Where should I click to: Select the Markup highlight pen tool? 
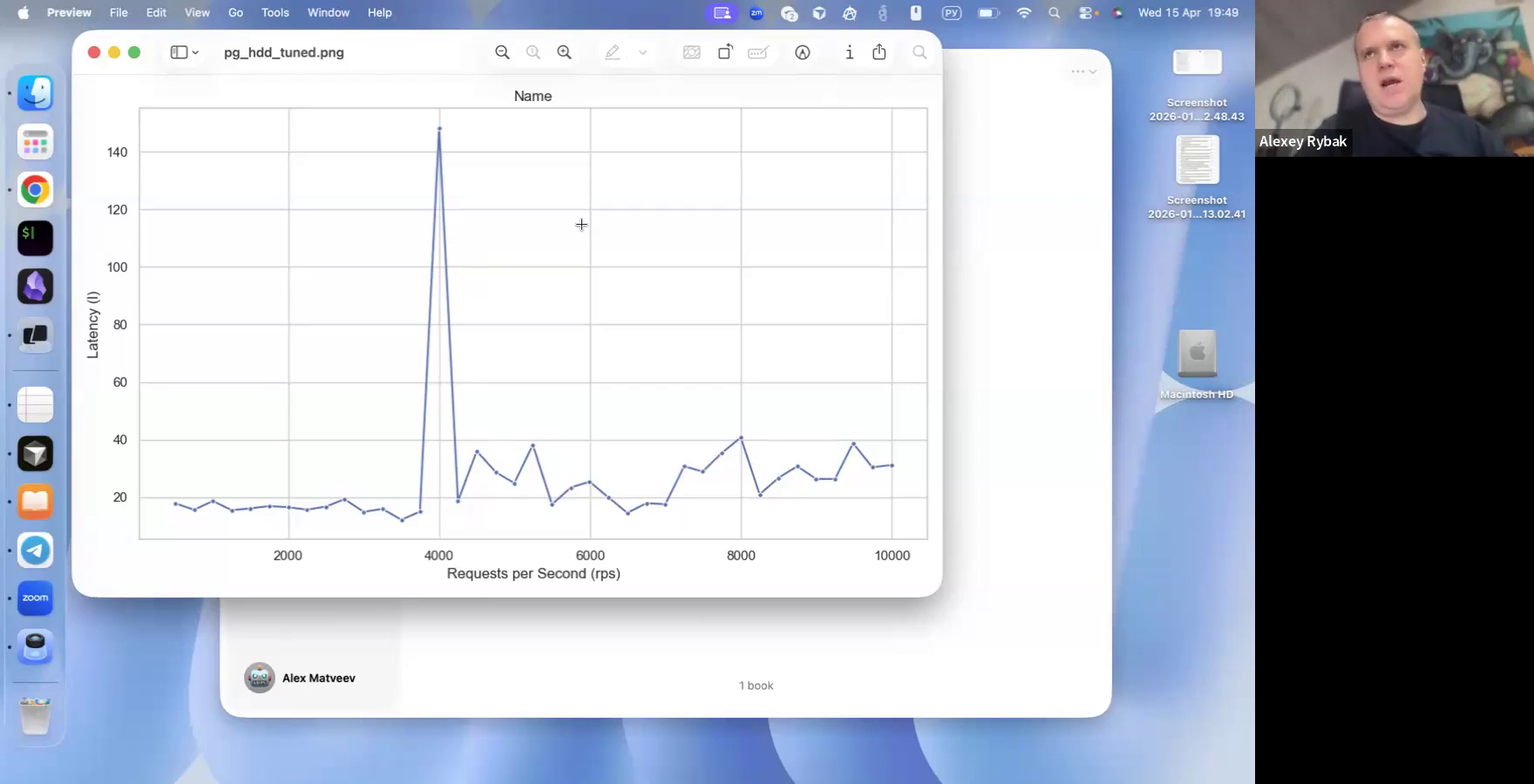pyautogui.click(x=613, y=52)
